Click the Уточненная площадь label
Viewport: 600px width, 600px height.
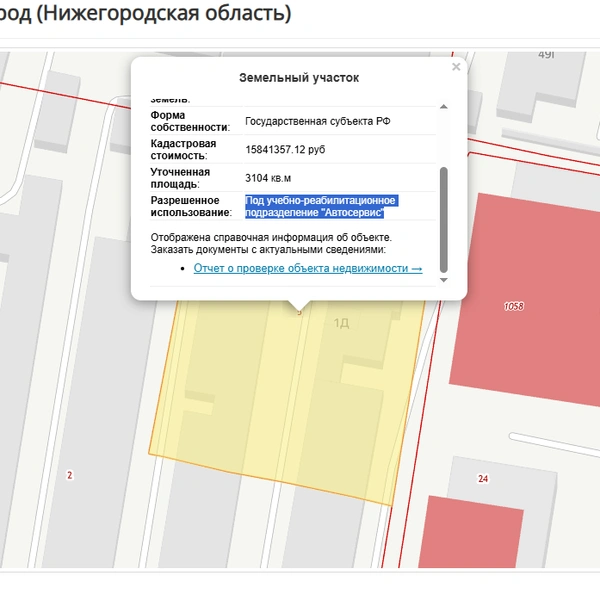click(x=180, y=178)
